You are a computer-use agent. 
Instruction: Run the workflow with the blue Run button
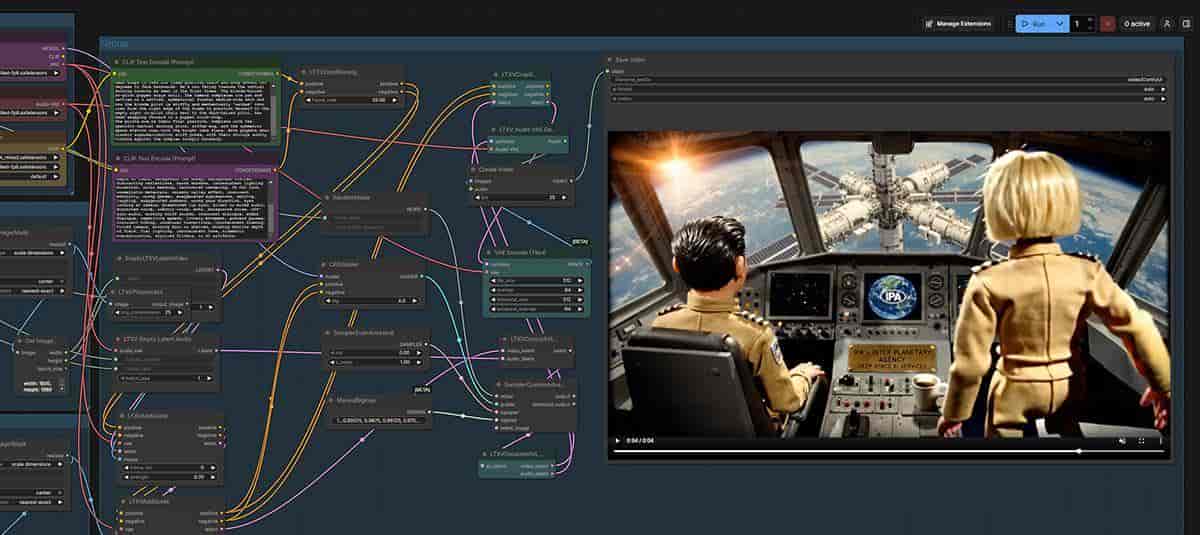(1034, 23)
